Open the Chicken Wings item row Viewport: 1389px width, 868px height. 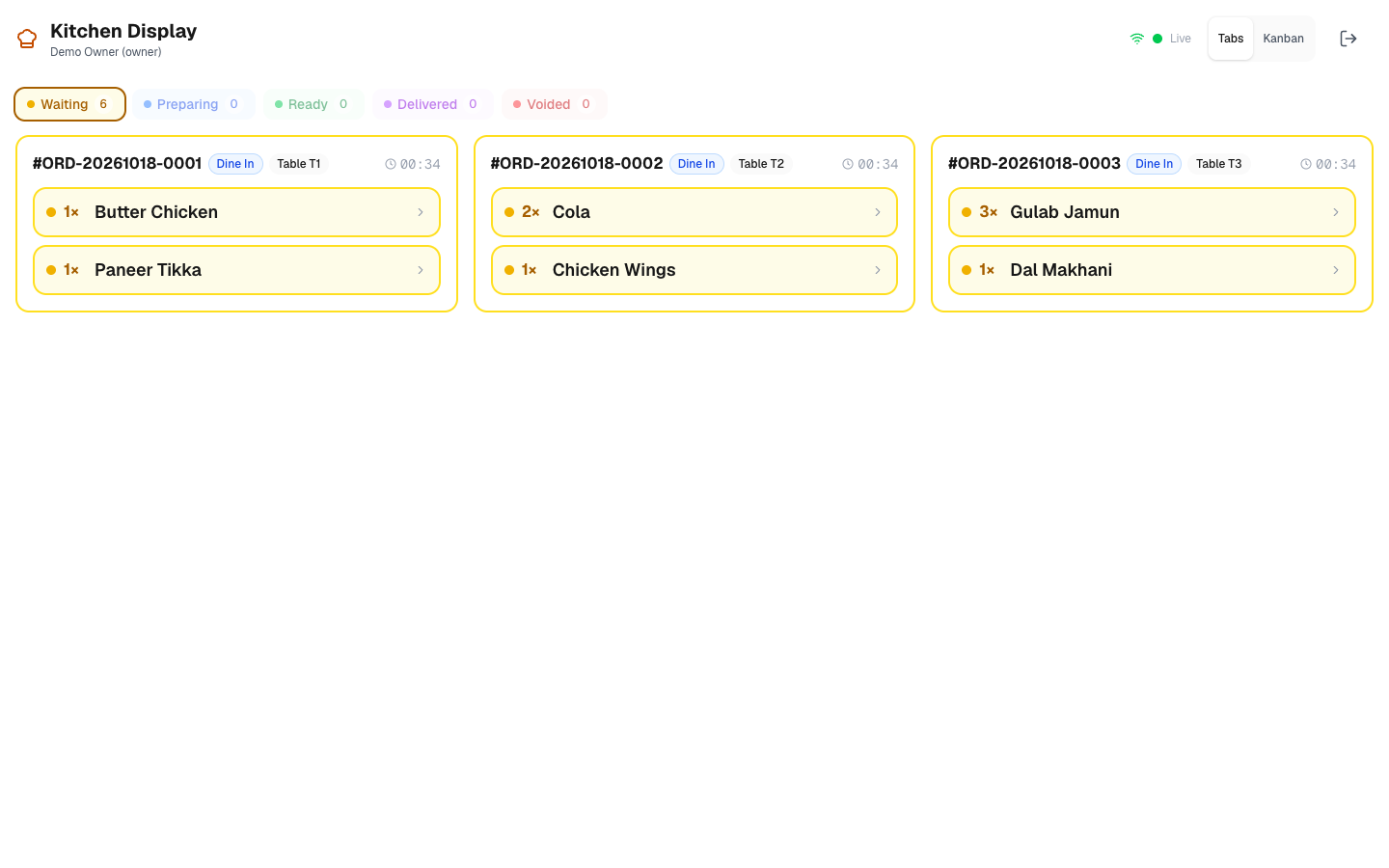(694, 270)
